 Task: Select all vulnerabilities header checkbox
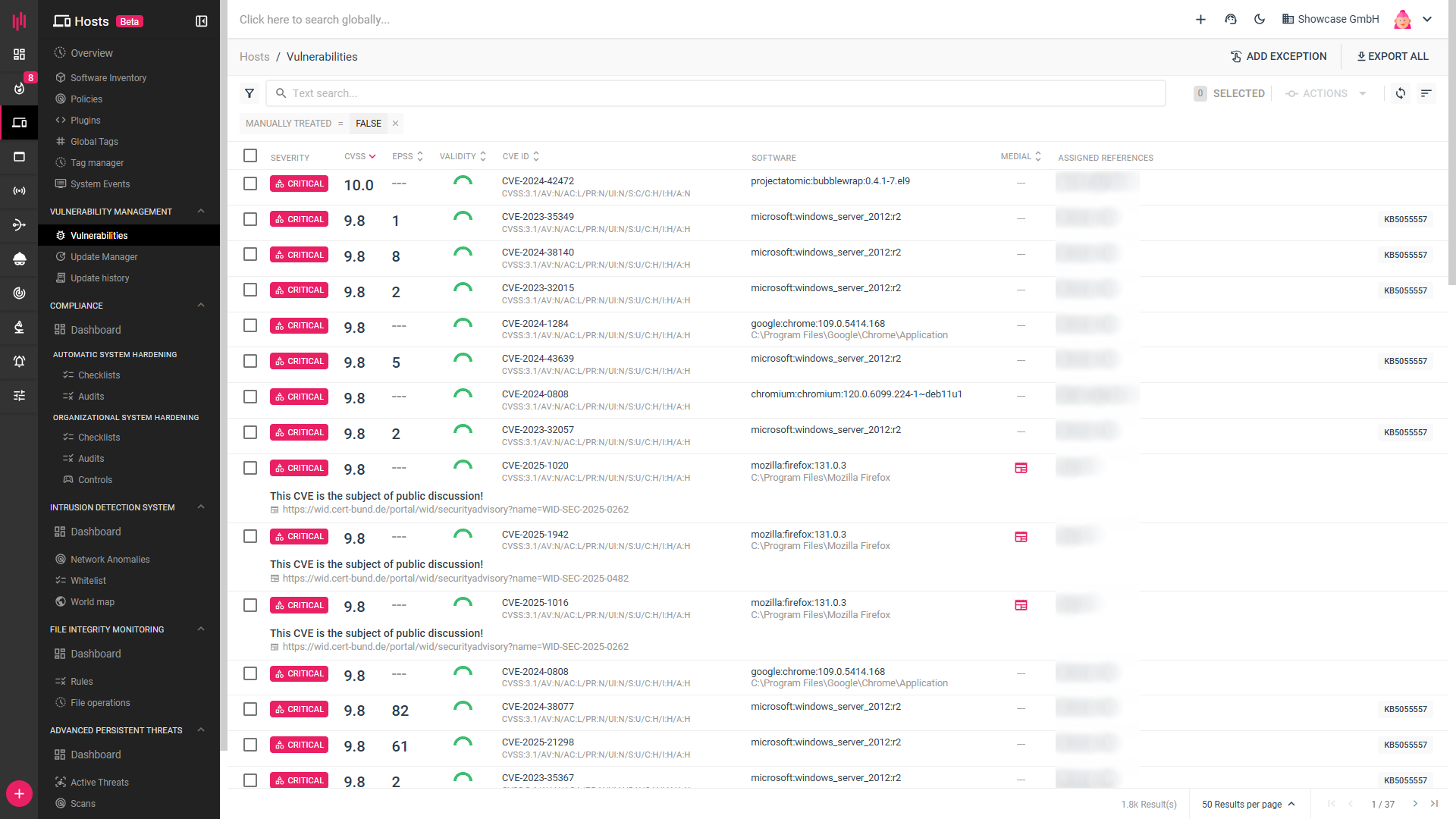(250, 155)
